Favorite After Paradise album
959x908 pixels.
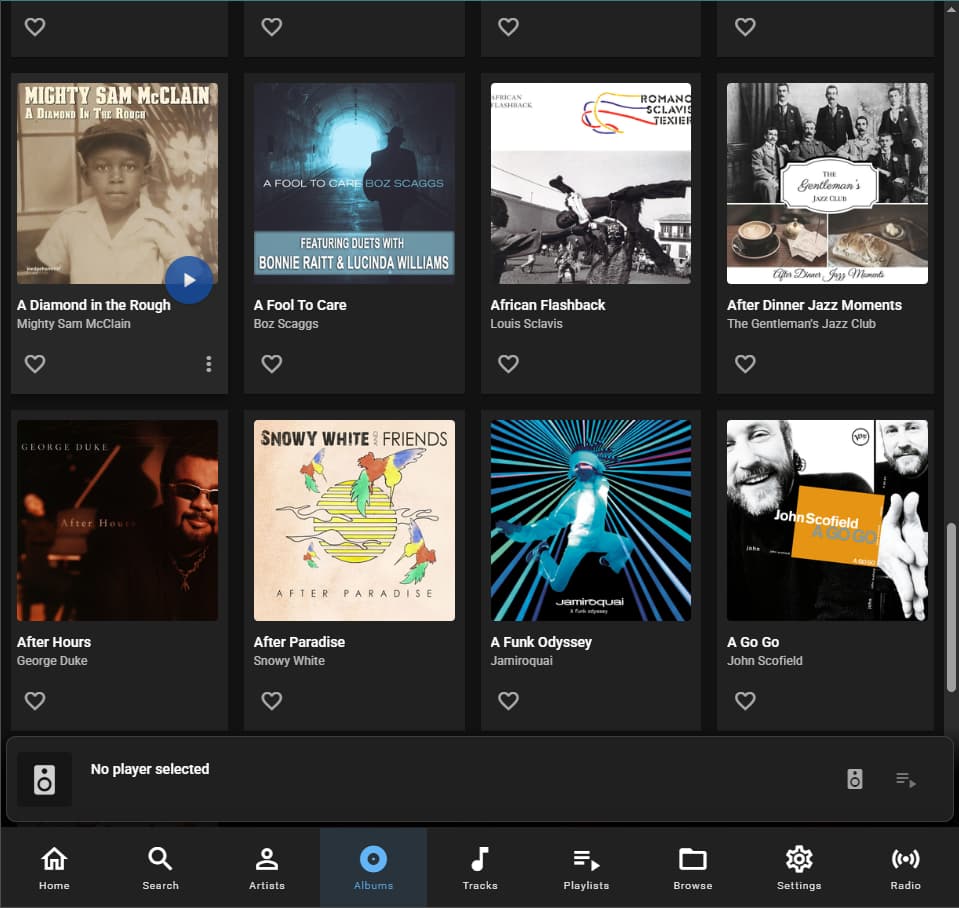pos(272,701)
